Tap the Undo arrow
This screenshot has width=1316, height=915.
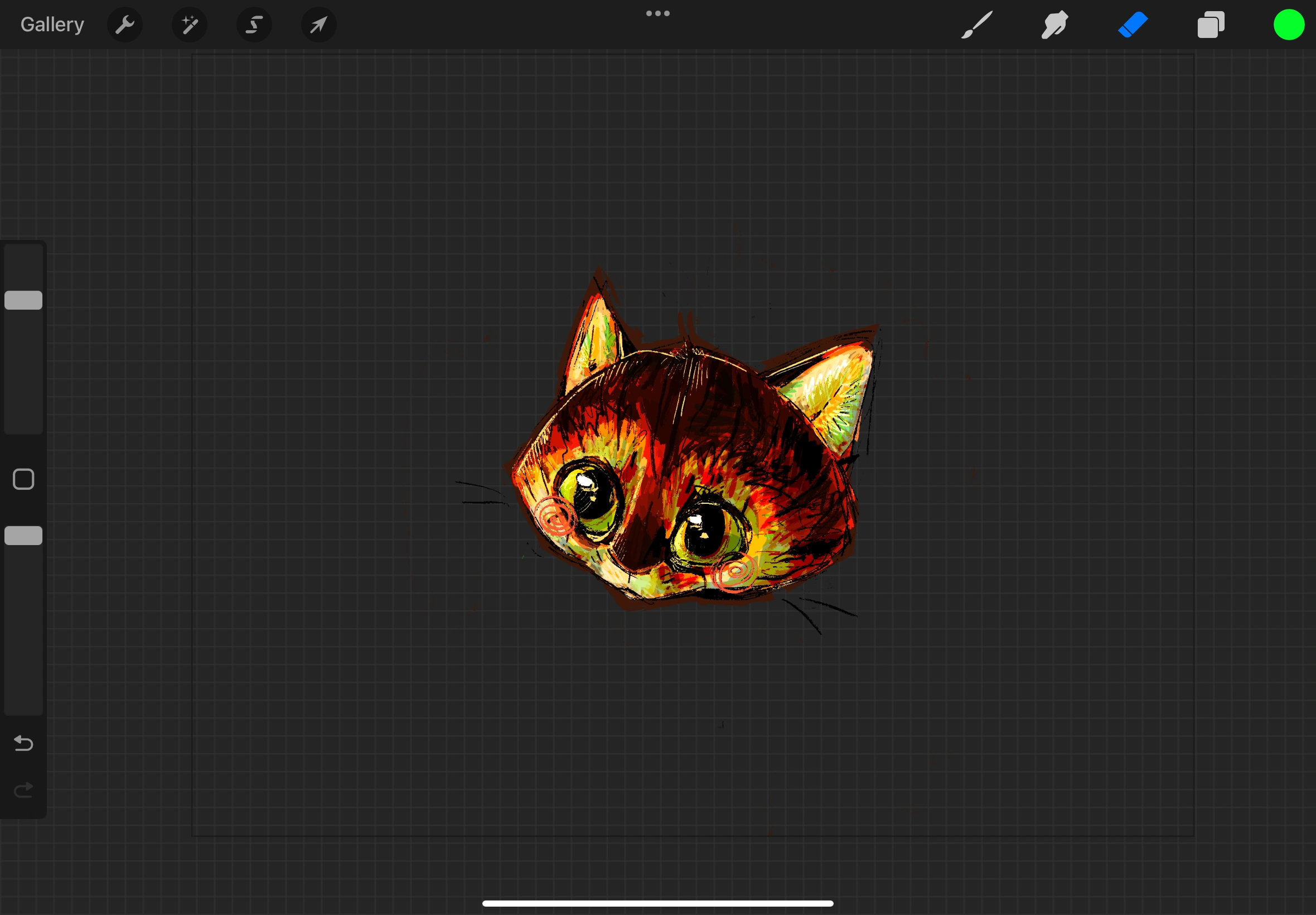(x=23, y=744)
